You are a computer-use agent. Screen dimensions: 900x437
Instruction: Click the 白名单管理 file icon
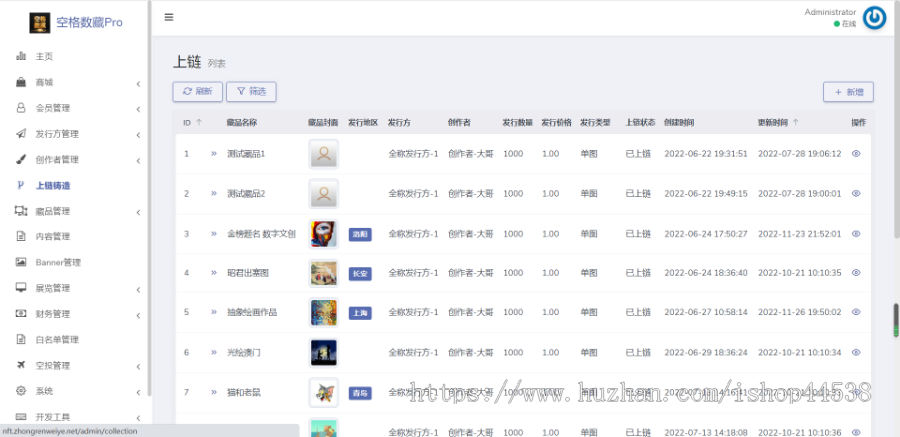[21, 340]
